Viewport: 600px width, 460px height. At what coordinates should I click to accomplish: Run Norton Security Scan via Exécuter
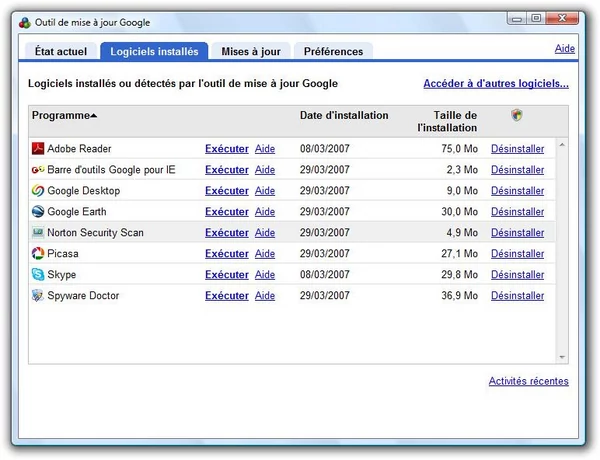point(227,232)
